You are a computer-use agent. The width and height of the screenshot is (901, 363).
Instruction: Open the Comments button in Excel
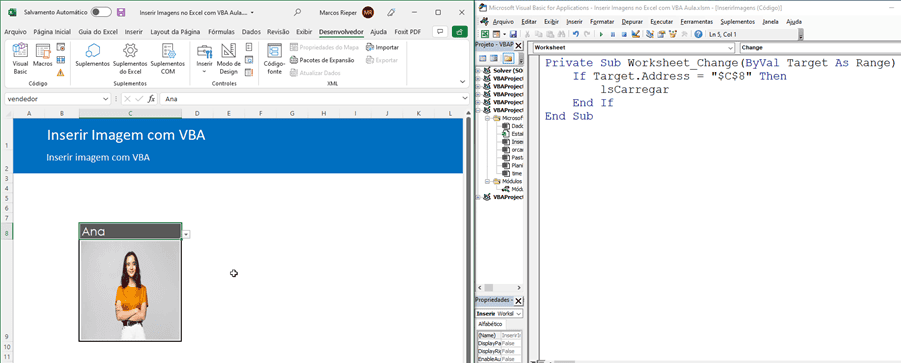pyautogui.click(x=440, y=32)
